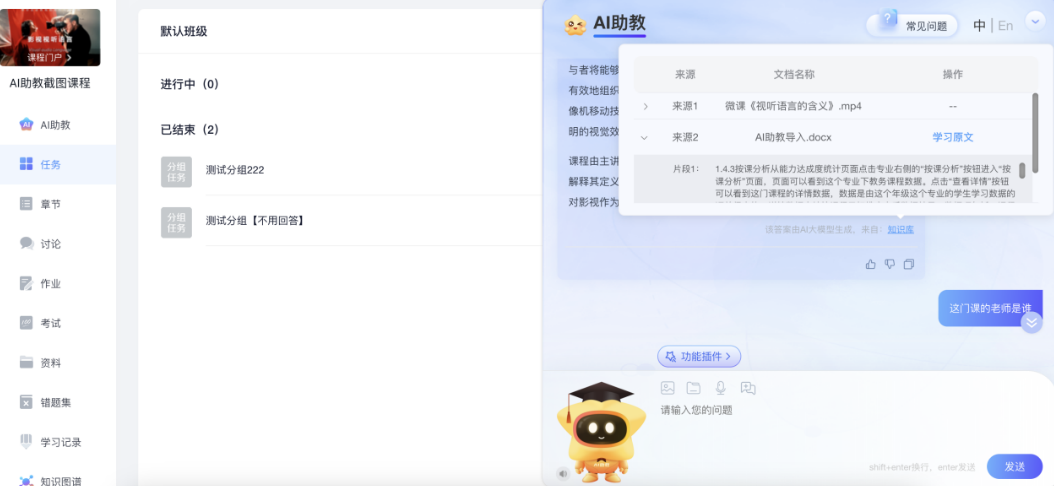Click file name 微课《视听语言的含义》.mp4

coord(793,106)
